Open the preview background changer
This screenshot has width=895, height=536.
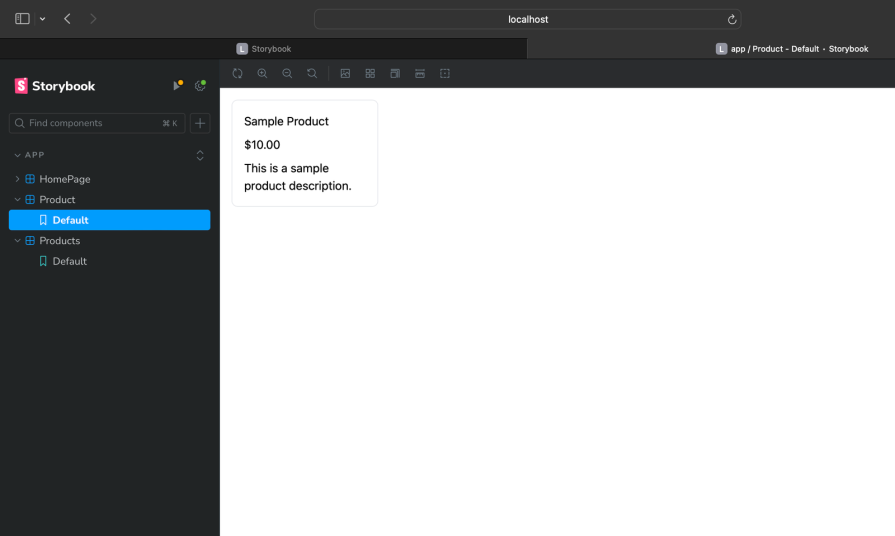[x=345, y=74]
